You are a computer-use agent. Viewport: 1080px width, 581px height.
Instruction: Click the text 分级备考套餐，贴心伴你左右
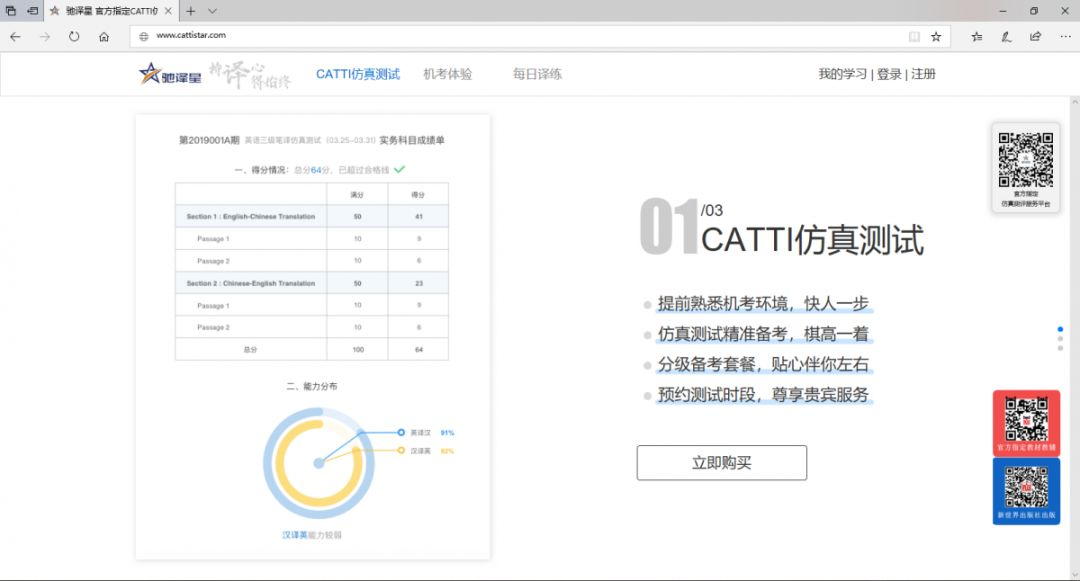(763, 364)
